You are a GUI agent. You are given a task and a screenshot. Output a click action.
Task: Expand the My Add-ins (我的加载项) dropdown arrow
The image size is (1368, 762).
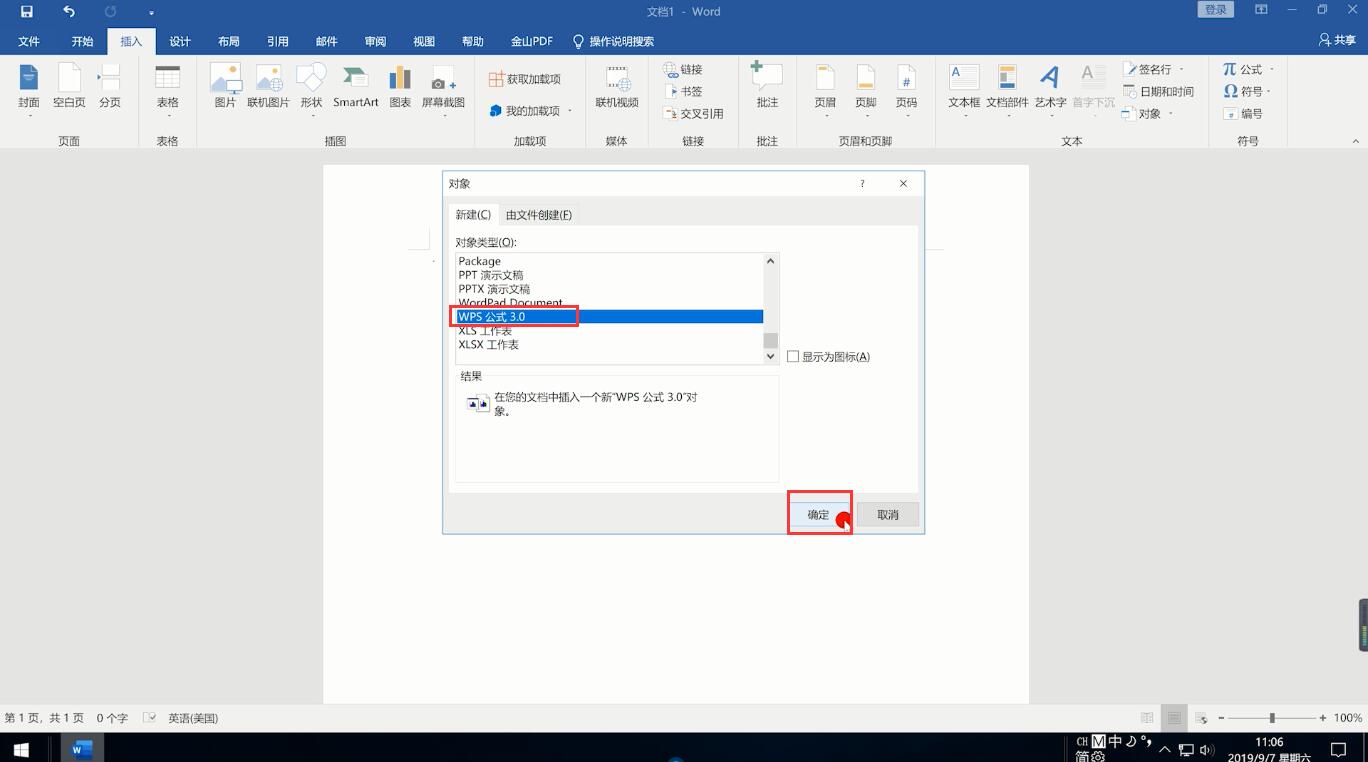click(570, 111)
